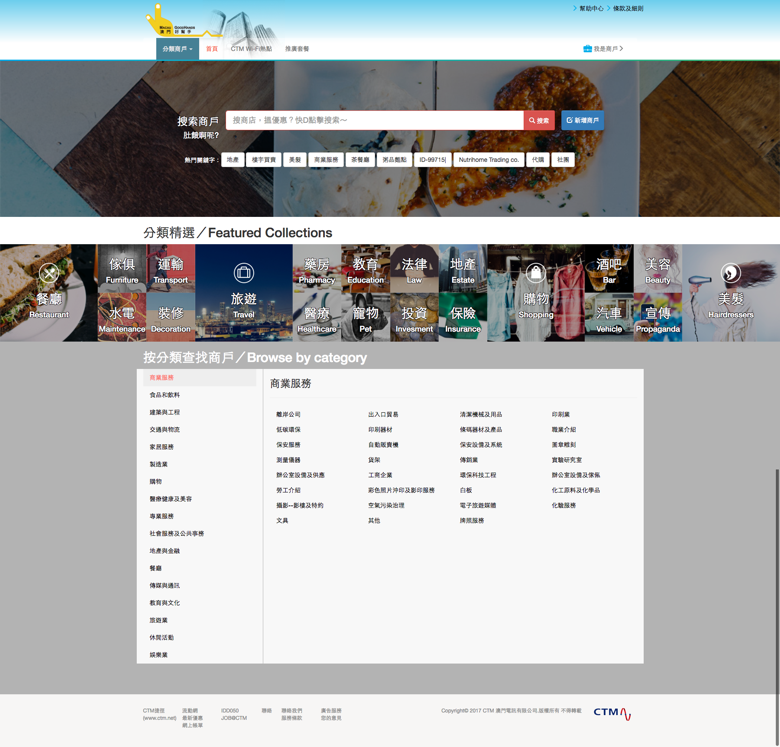Click the briefcase 我是商戶 merchant link

(603, 48)
